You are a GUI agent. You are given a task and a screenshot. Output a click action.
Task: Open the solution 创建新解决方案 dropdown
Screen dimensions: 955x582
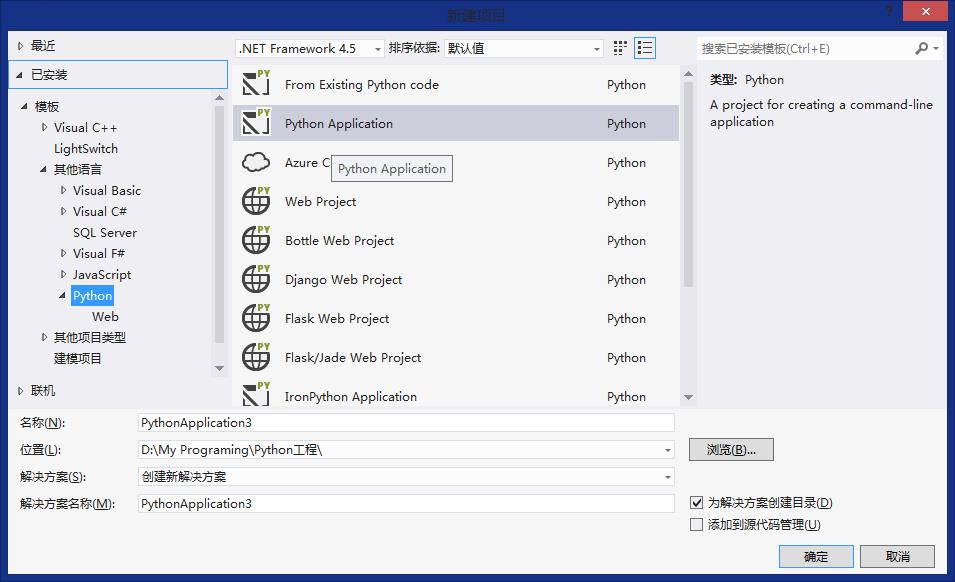[x=668, y=477]
